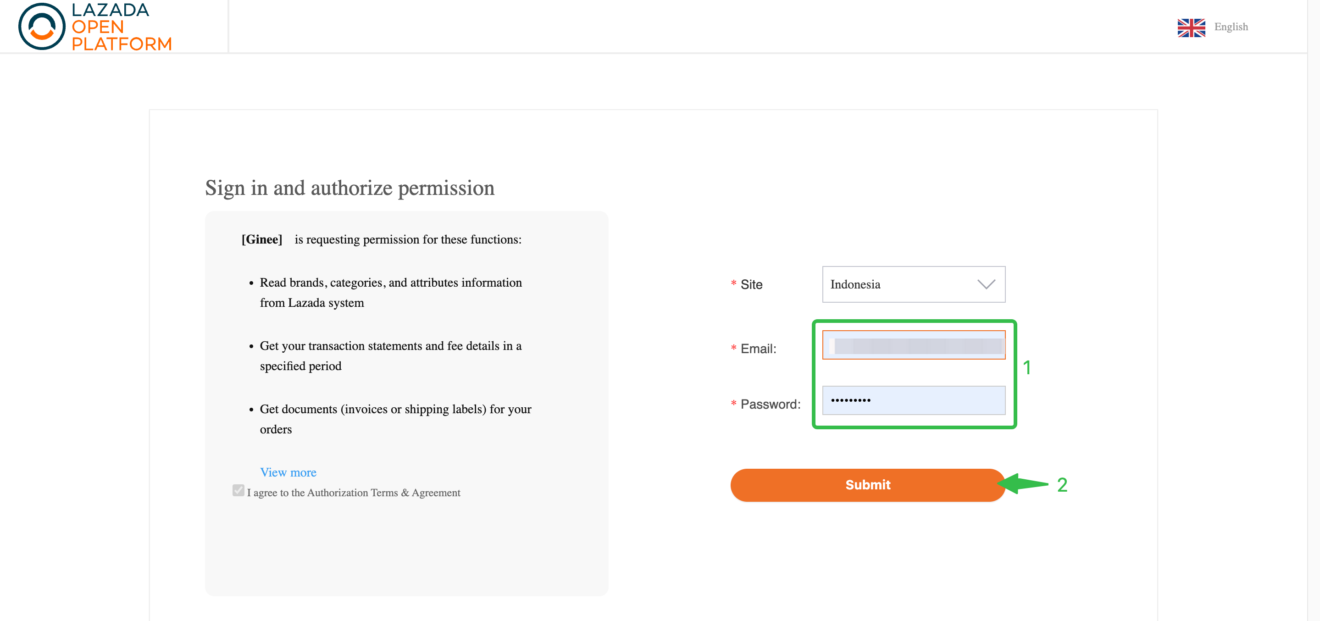Open the Site dropdown
The image size is (1320, 621).
913,284
